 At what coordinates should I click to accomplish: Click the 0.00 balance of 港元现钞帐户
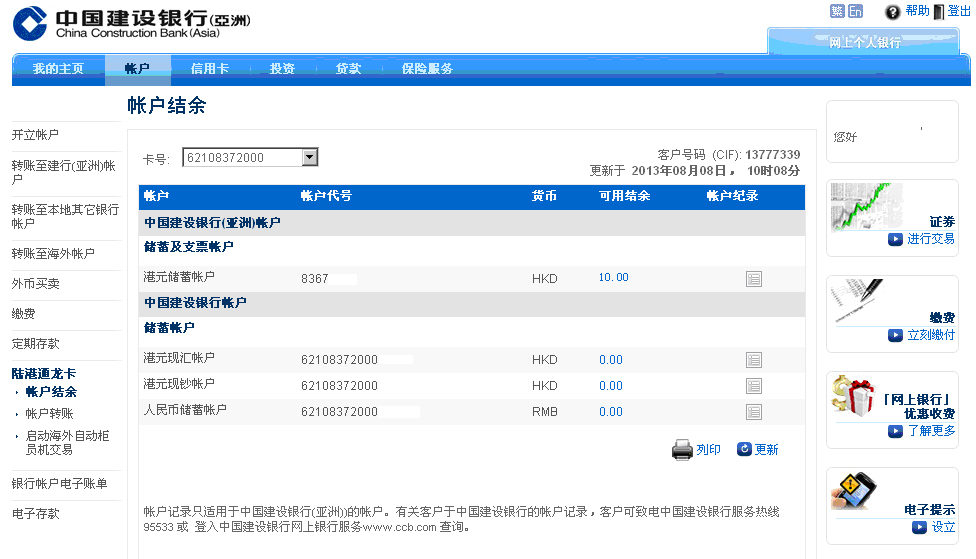(611, 386)
